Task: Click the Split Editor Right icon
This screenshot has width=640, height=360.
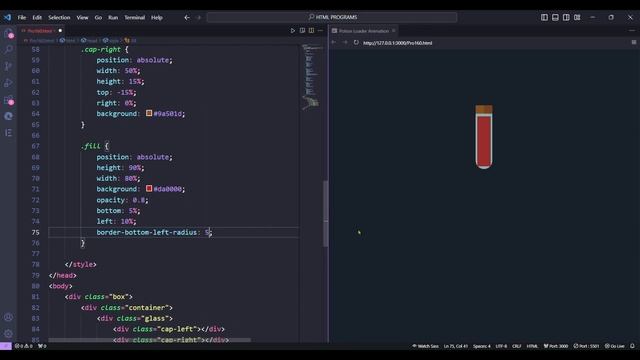Action: click(311, 31)
